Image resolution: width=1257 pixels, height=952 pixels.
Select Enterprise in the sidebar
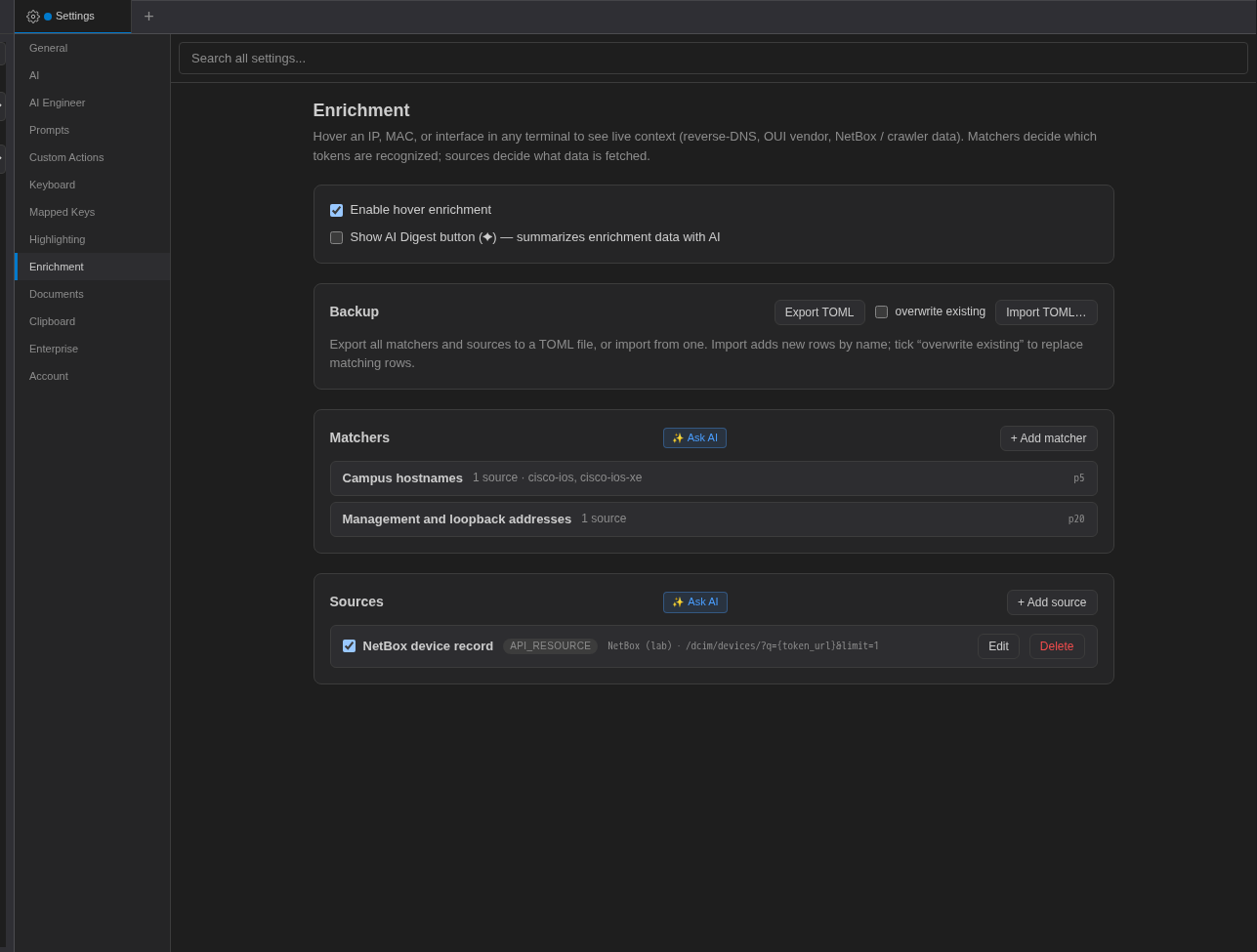tap(92, 349)
